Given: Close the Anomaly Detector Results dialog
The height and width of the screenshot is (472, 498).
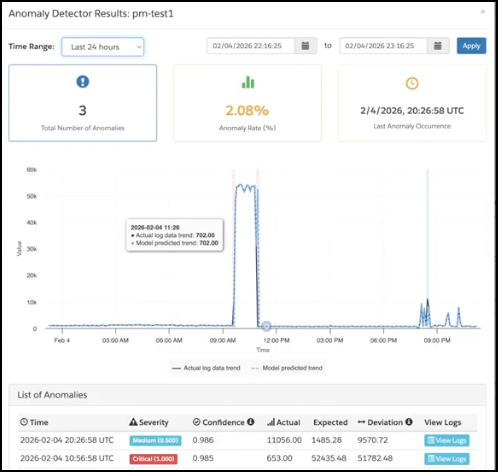Looking at the screenshot, I should coord(482,12).
